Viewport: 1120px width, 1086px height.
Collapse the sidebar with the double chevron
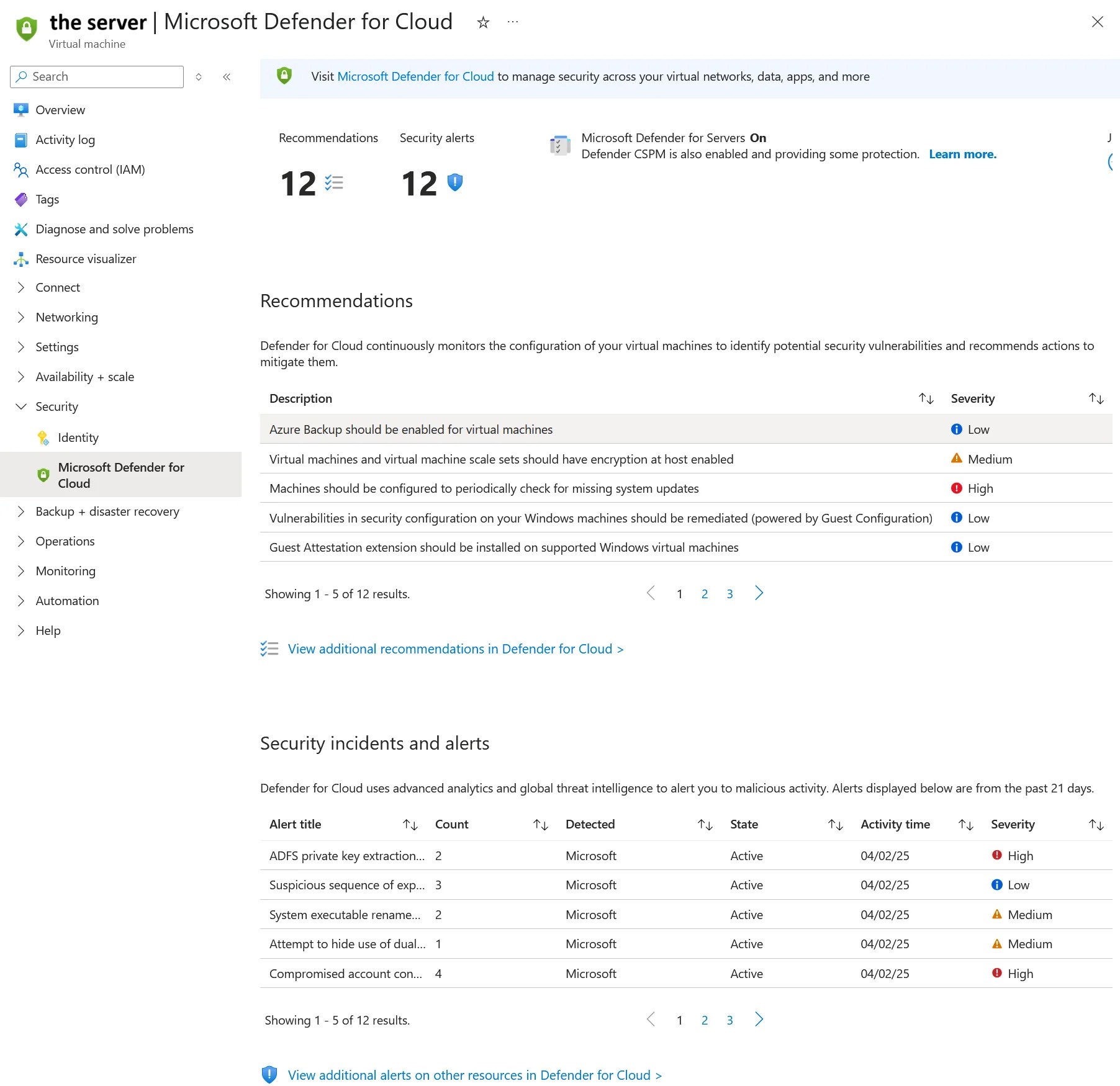tap(227, 77)
